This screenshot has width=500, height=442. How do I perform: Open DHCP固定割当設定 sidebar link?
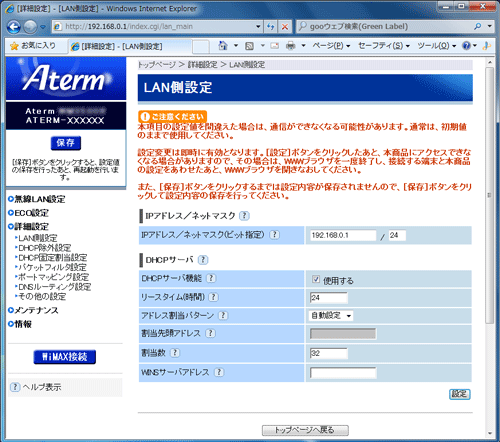click(53, 258)
